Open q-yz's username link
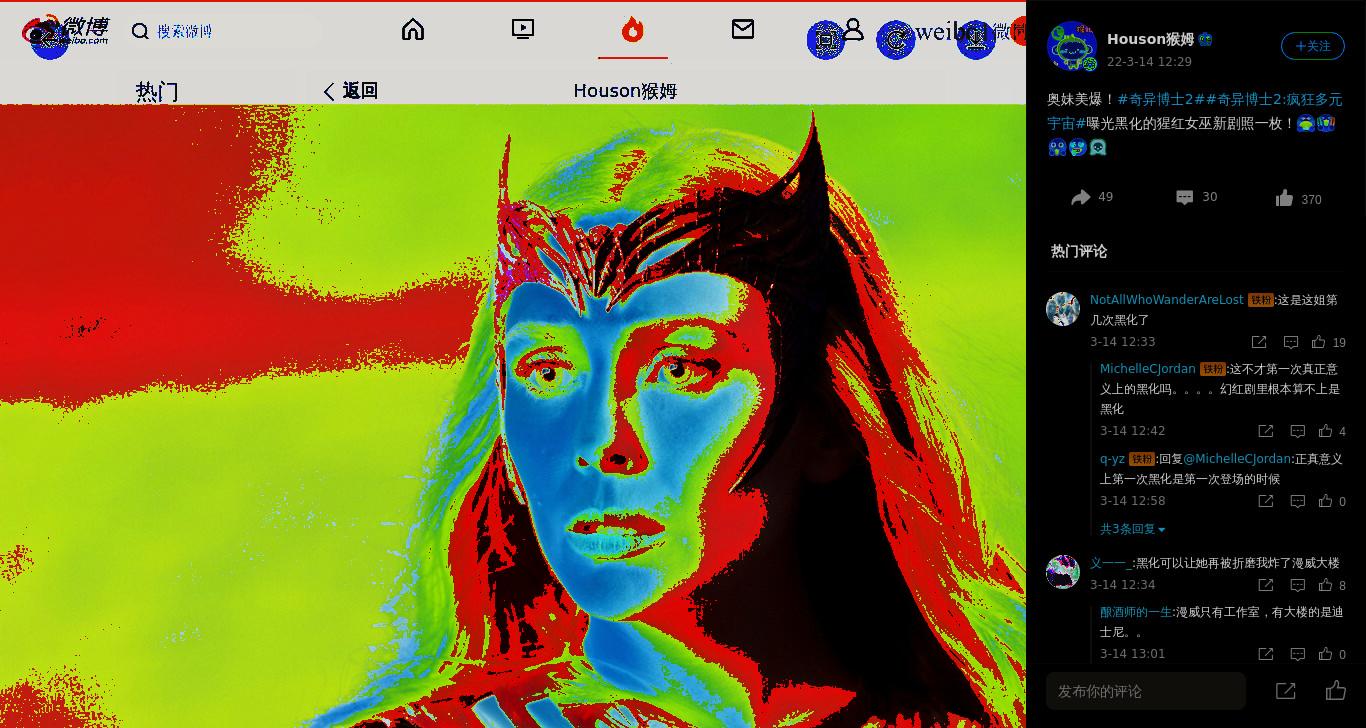 coord(1112,459)
